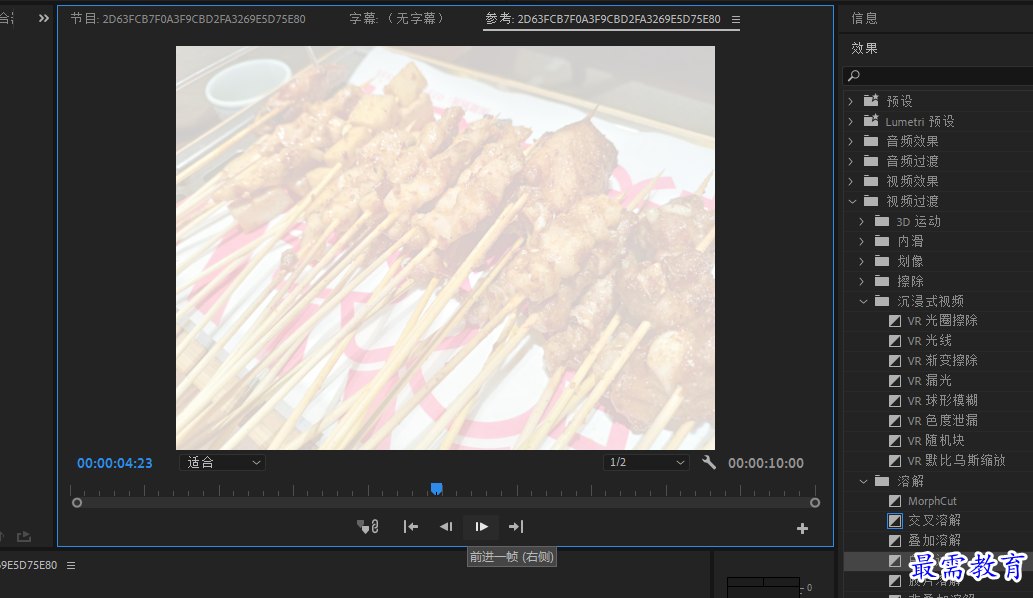Click the duration timecode 00:00:10:00
The image size is (1033, 598).
click(766, 463)
